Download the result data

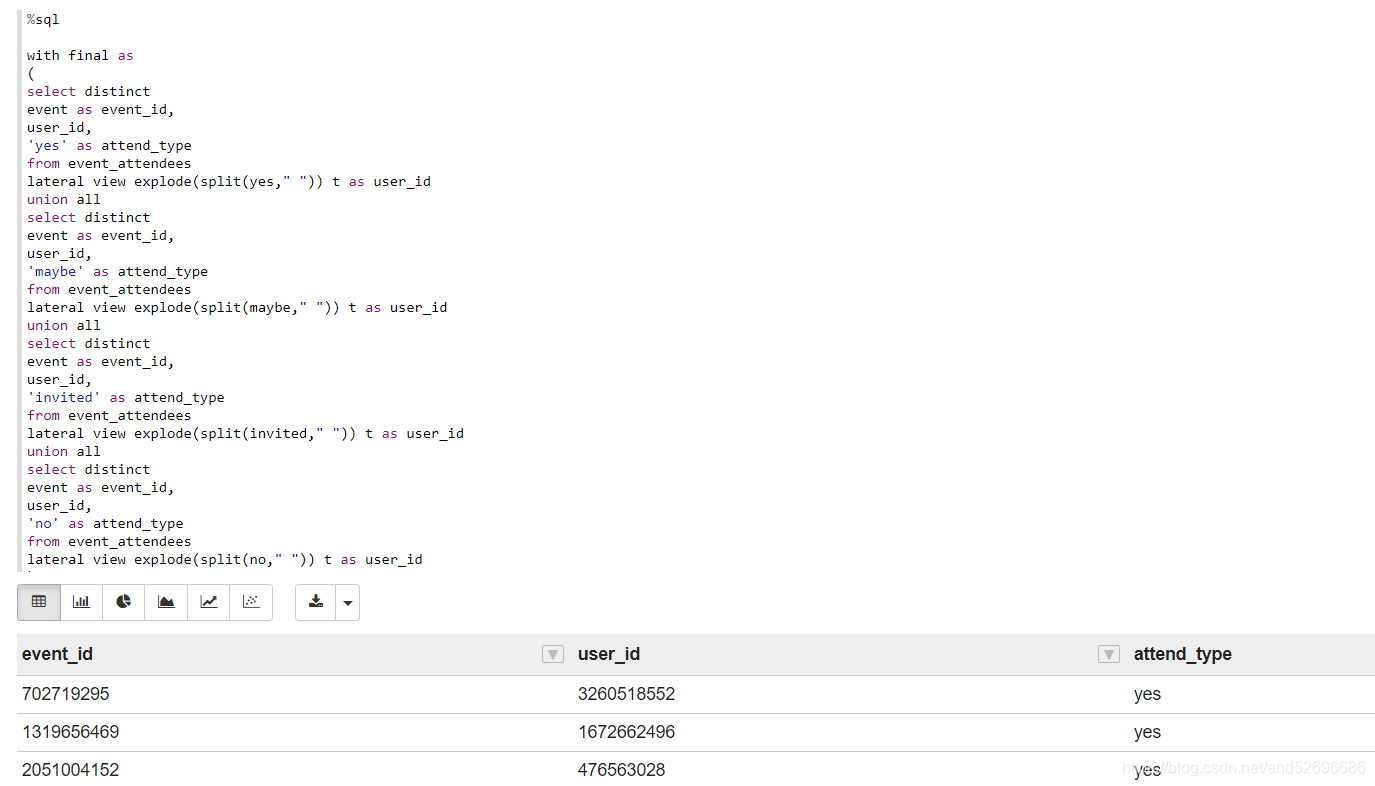click(x=316, y=602)
